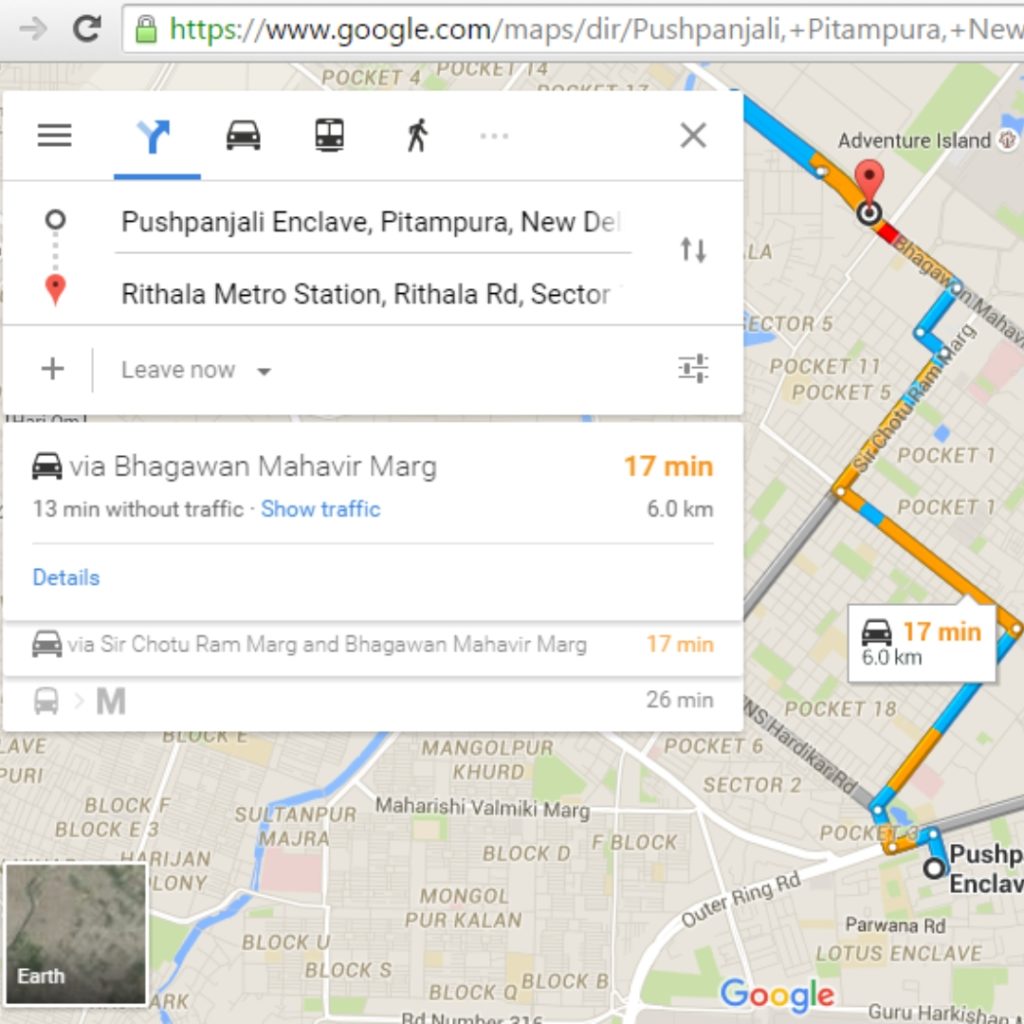Click the Show traffic link
The width and height of the screenshot is (1024, 1024).
[320, 509]
